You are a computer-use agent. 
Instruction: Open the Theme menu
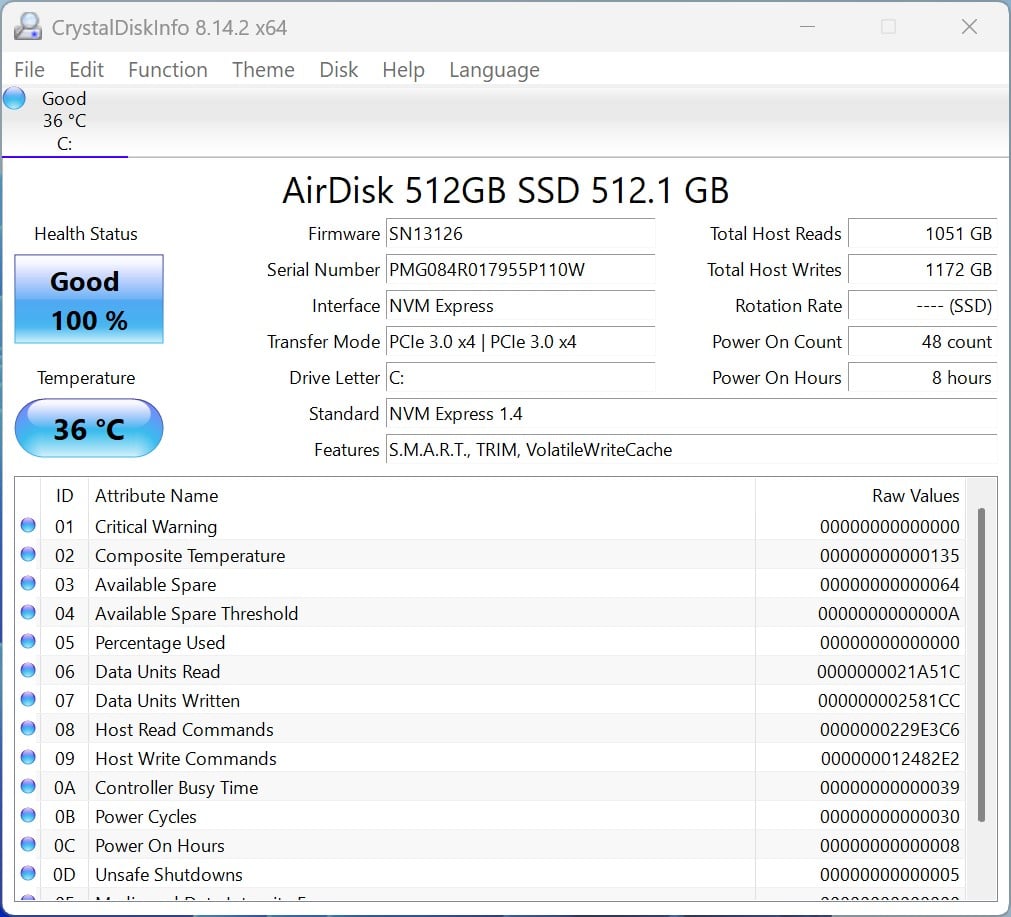[x=263, y=70]
